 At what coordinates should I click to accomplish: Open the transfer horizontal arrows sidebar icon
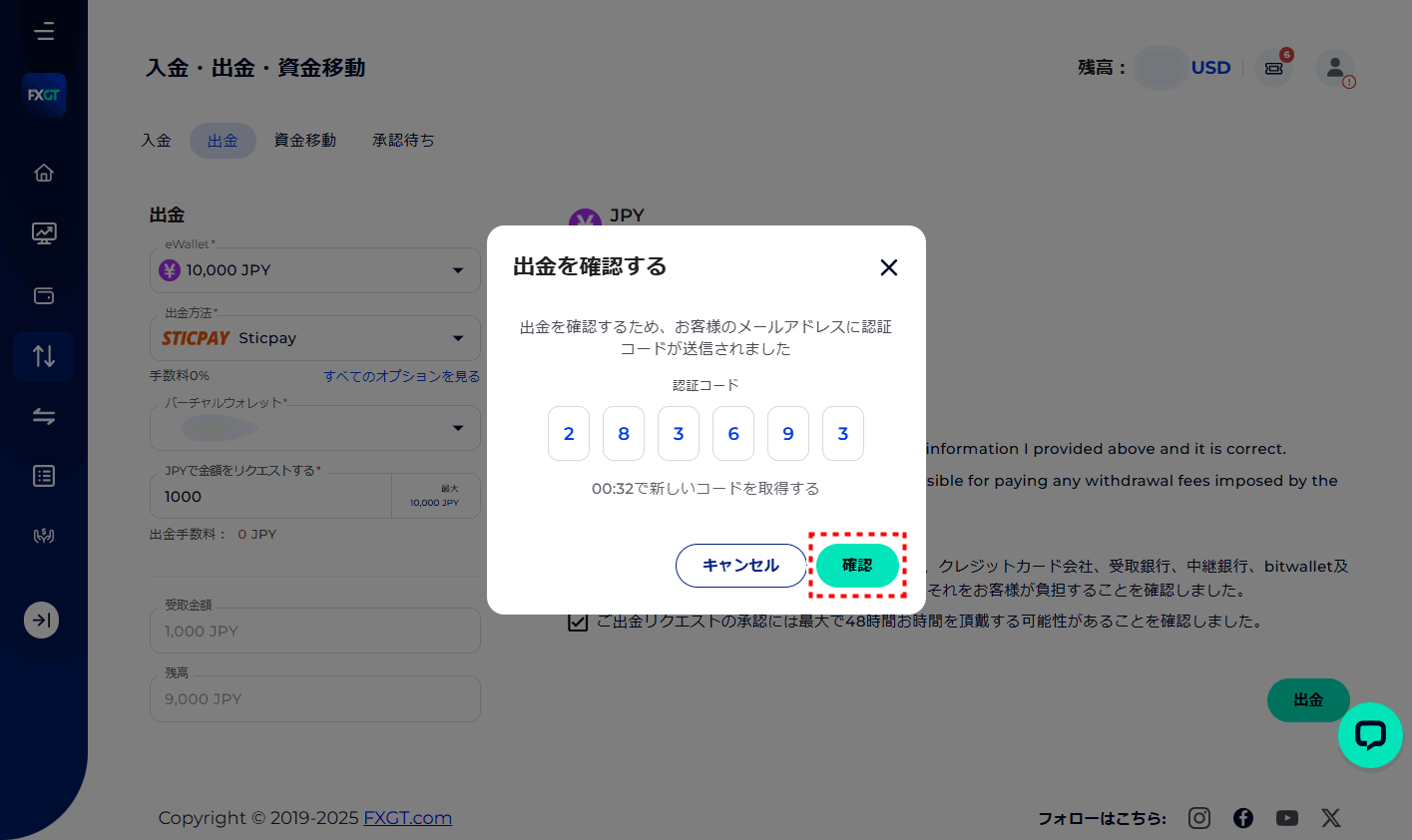pyautogui.click(x=44, y=416)
